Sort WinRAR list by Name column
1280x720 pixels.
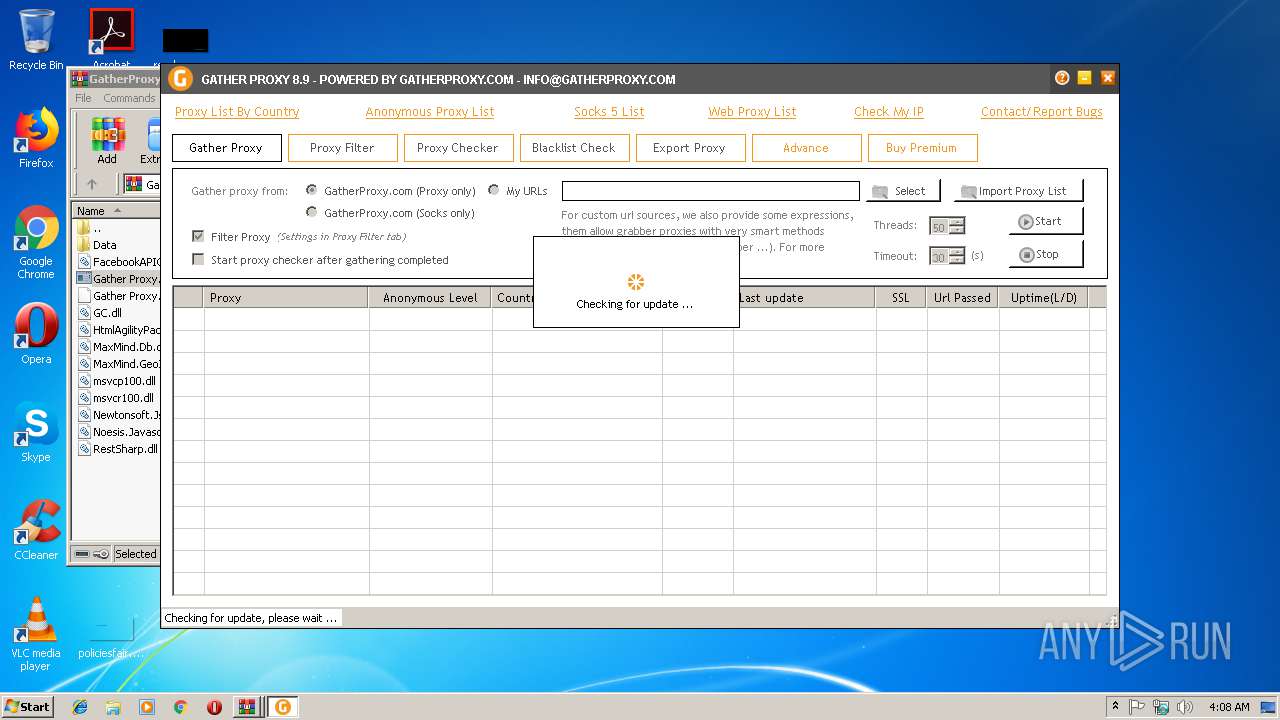coord(117,210)
